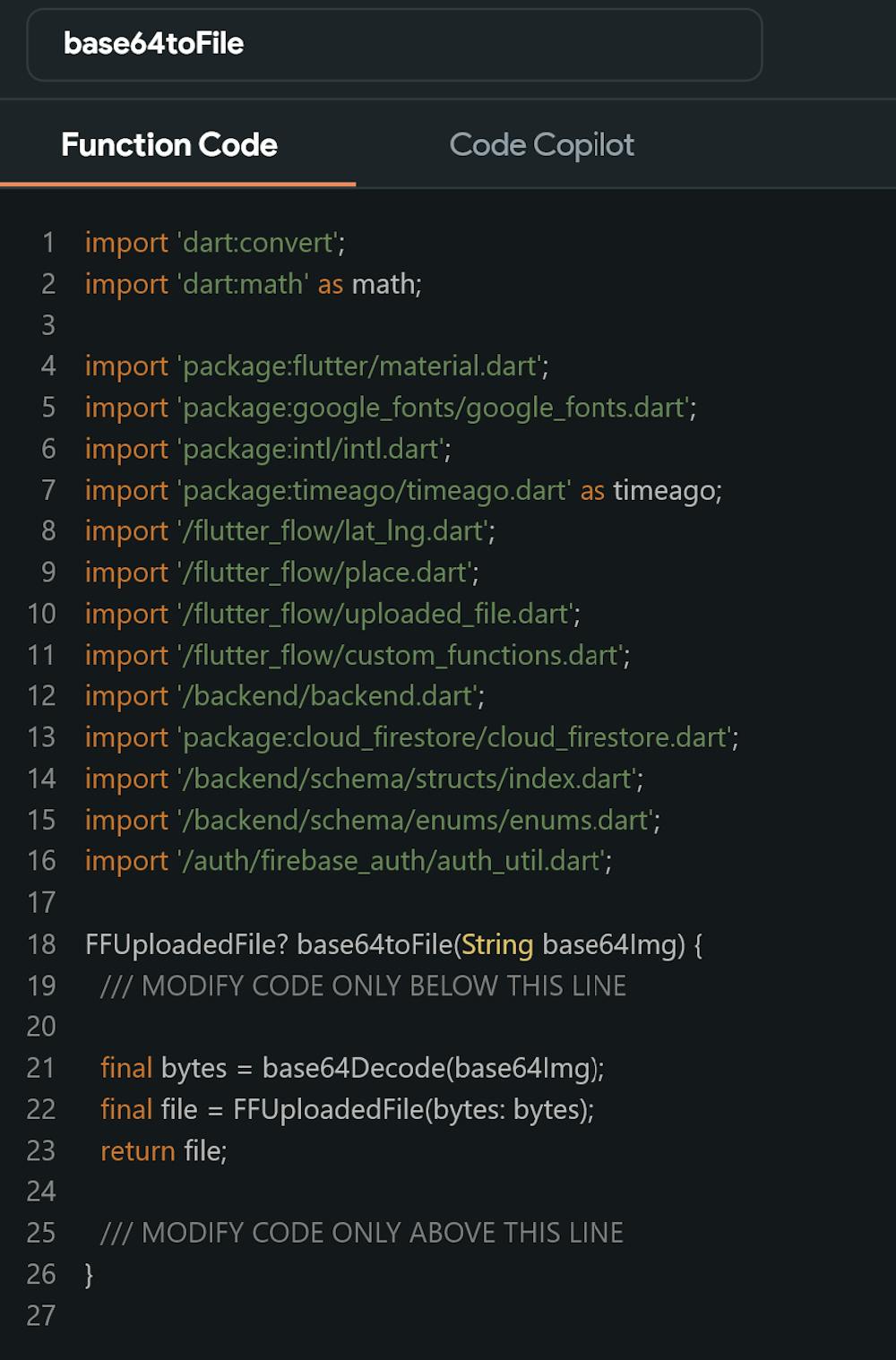Click the uploaded_file.dart import line
This screenshot has width=896, height=1360.
(332, 614)
